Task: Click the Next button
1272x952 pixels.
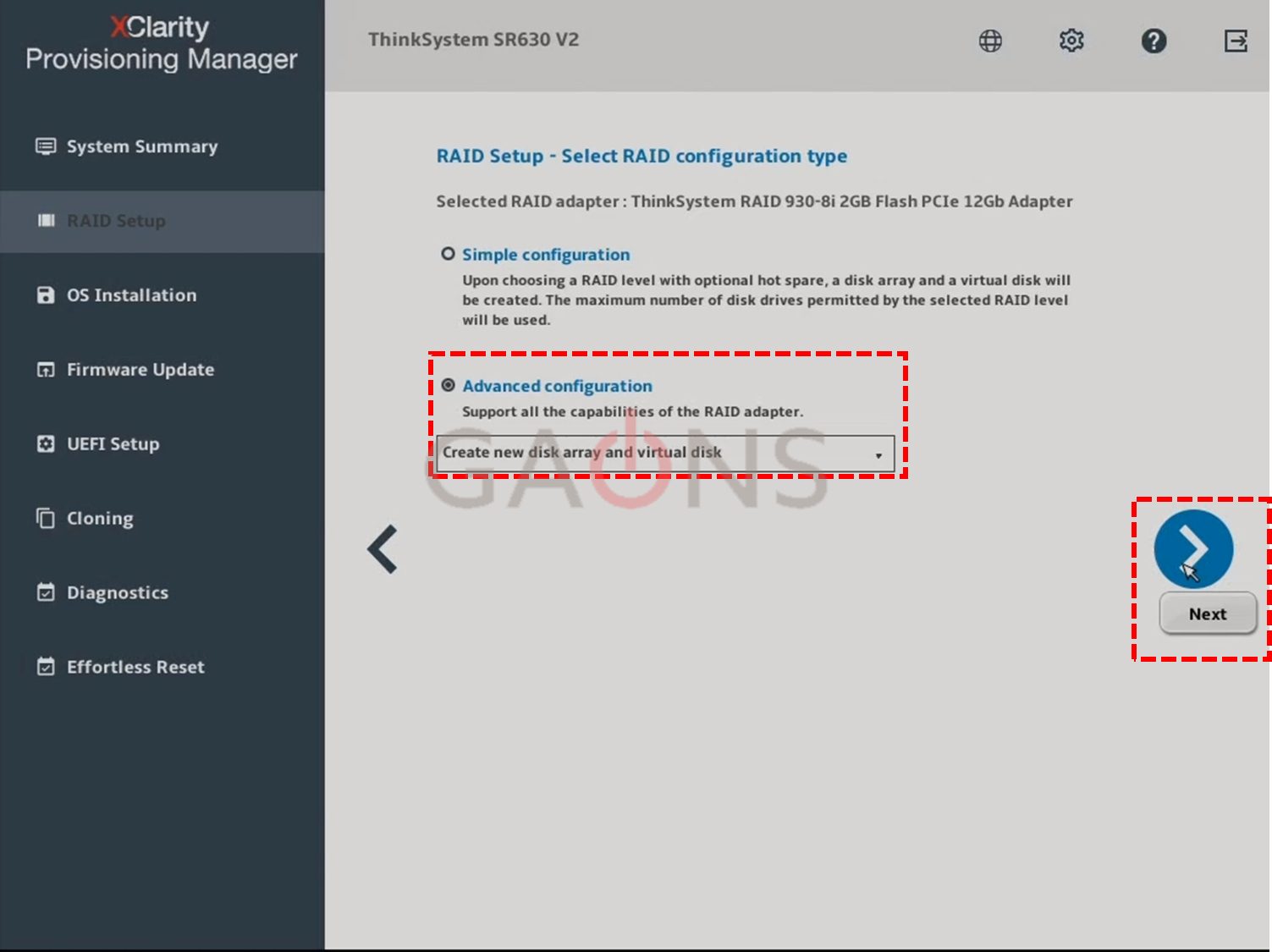Action: click(x=1208, y=614)
